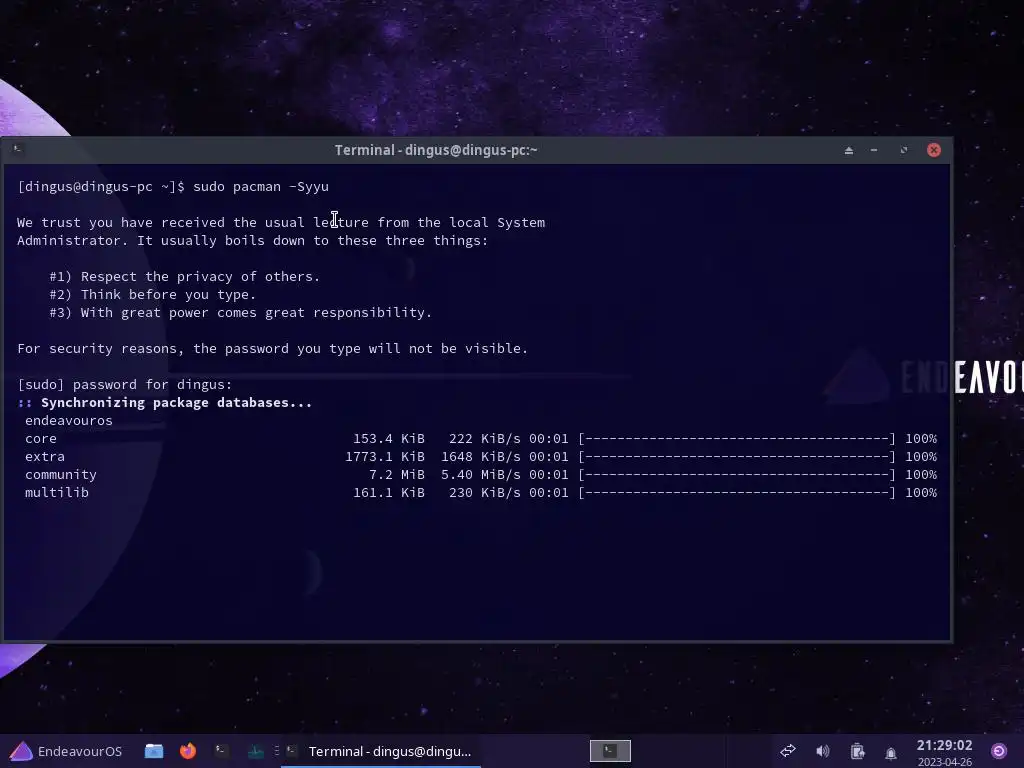Click the core download progress bar

click(x=737, y=438)
